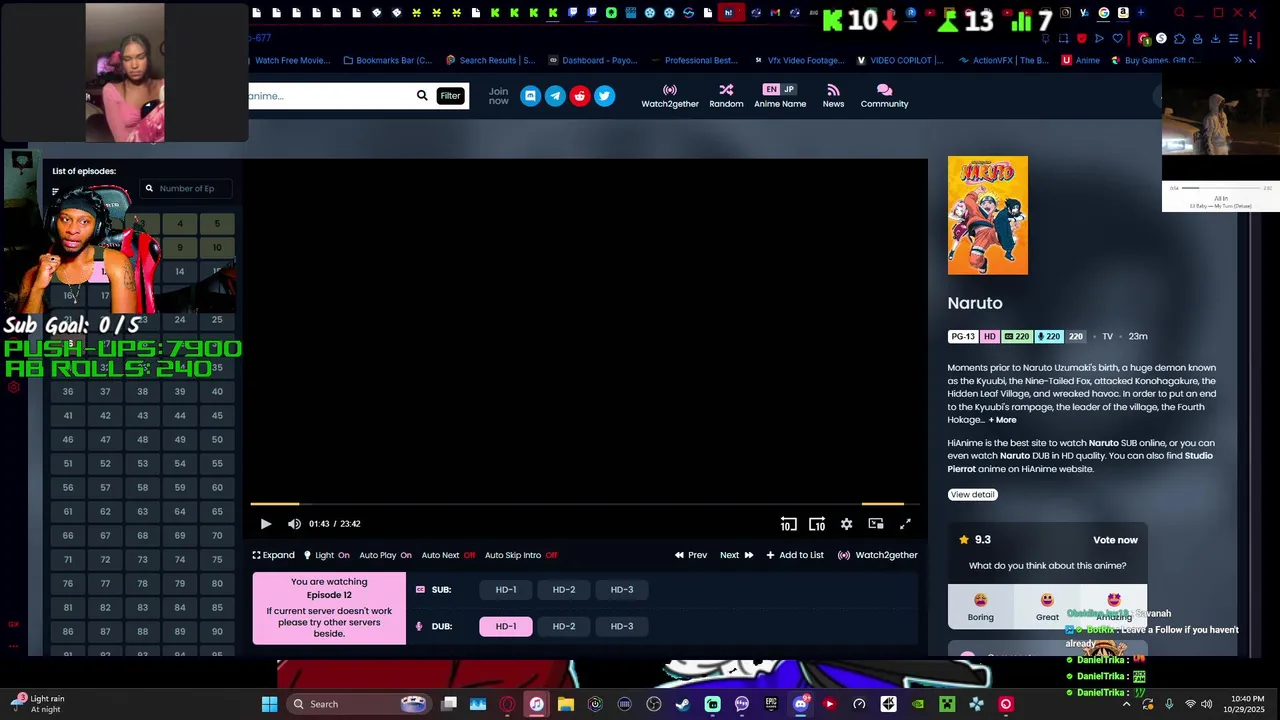Select SUB server HD-2
The image size is (1280, 720).
click(x=564, y=590)
